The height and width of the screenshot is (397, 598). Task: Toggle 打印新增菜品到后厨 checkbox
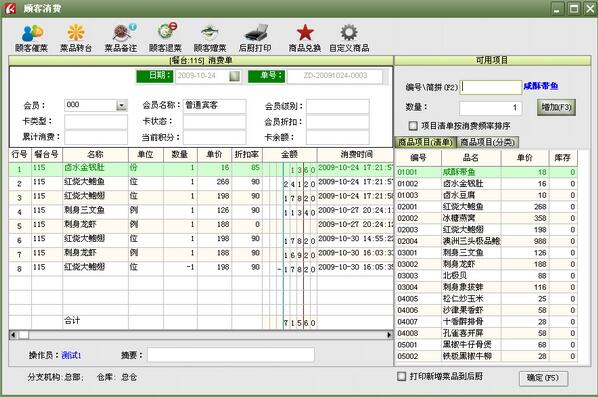point(401,376)
